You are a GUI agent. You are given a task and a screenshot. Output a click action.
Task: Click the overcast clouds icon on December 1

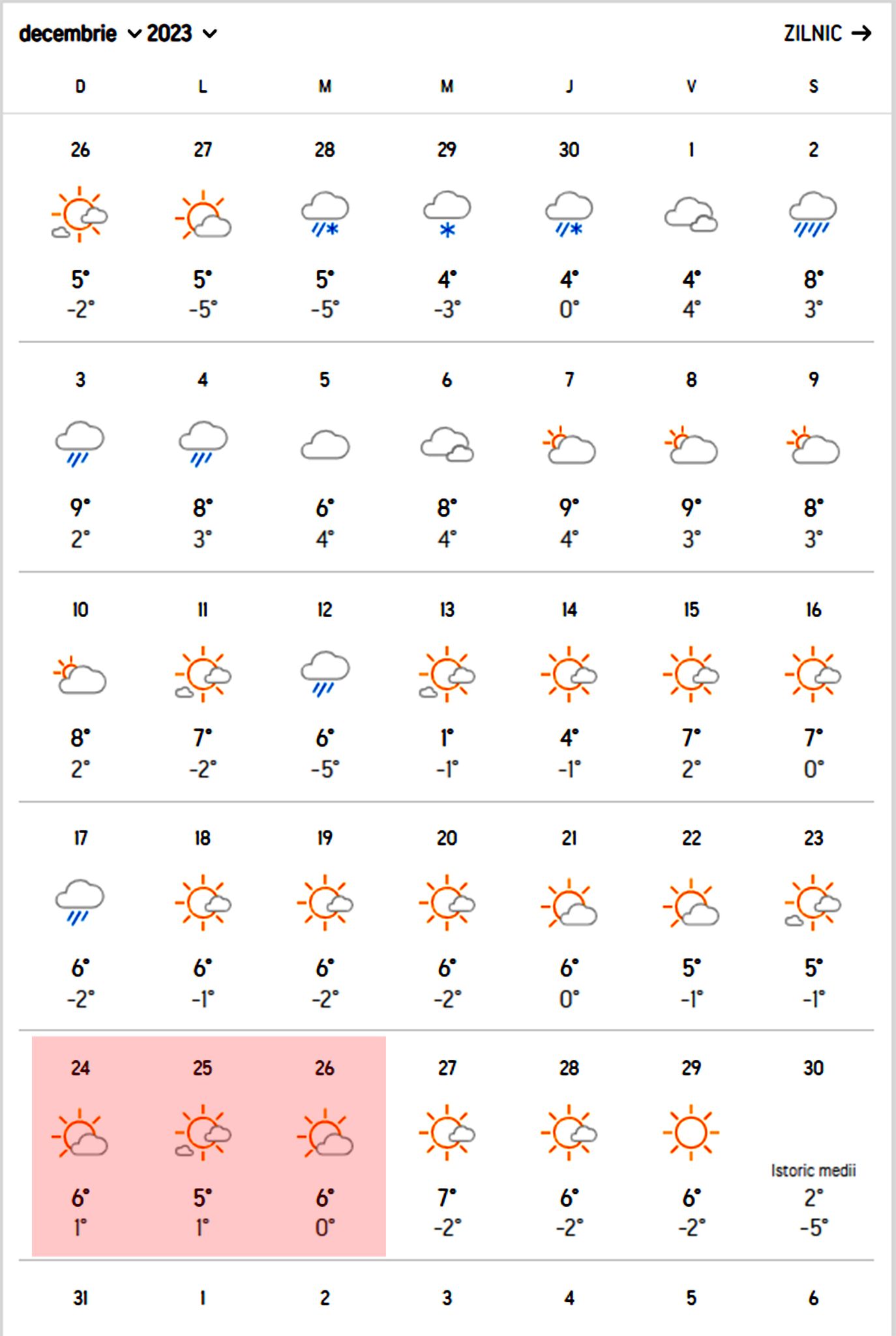[691, 214]
